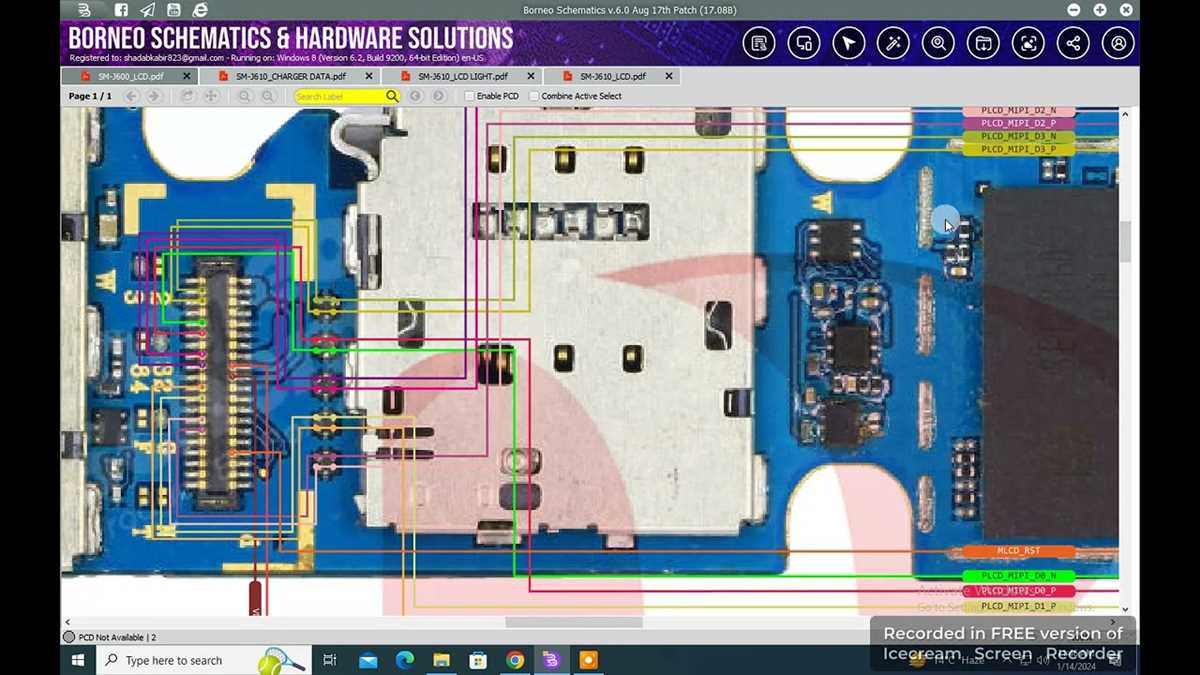Go to previous page with left arrow

pyautogui.click(x=131, y=96)
